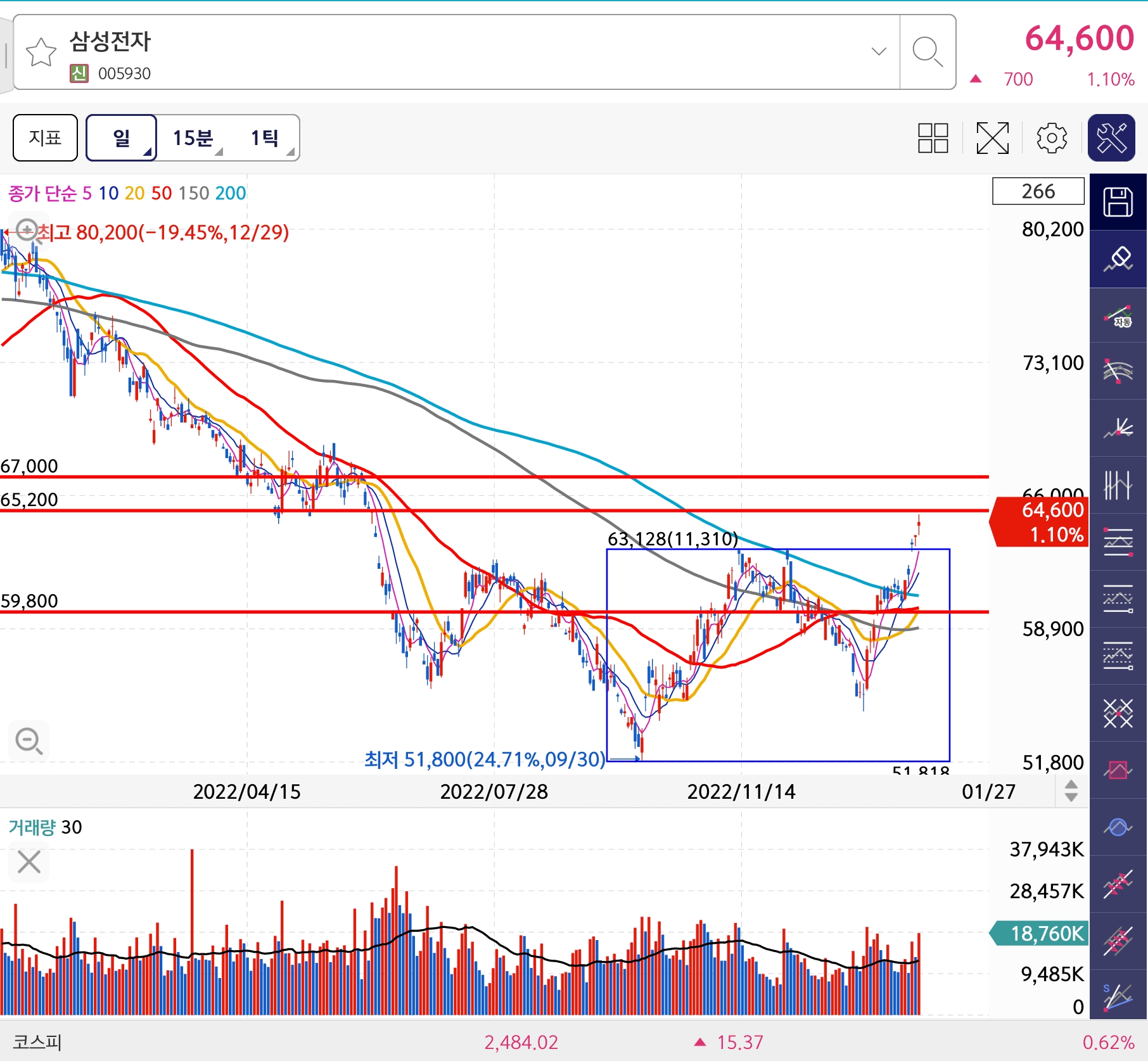
Task: Select the 일 daily chart tab
Action: (121, 137)
